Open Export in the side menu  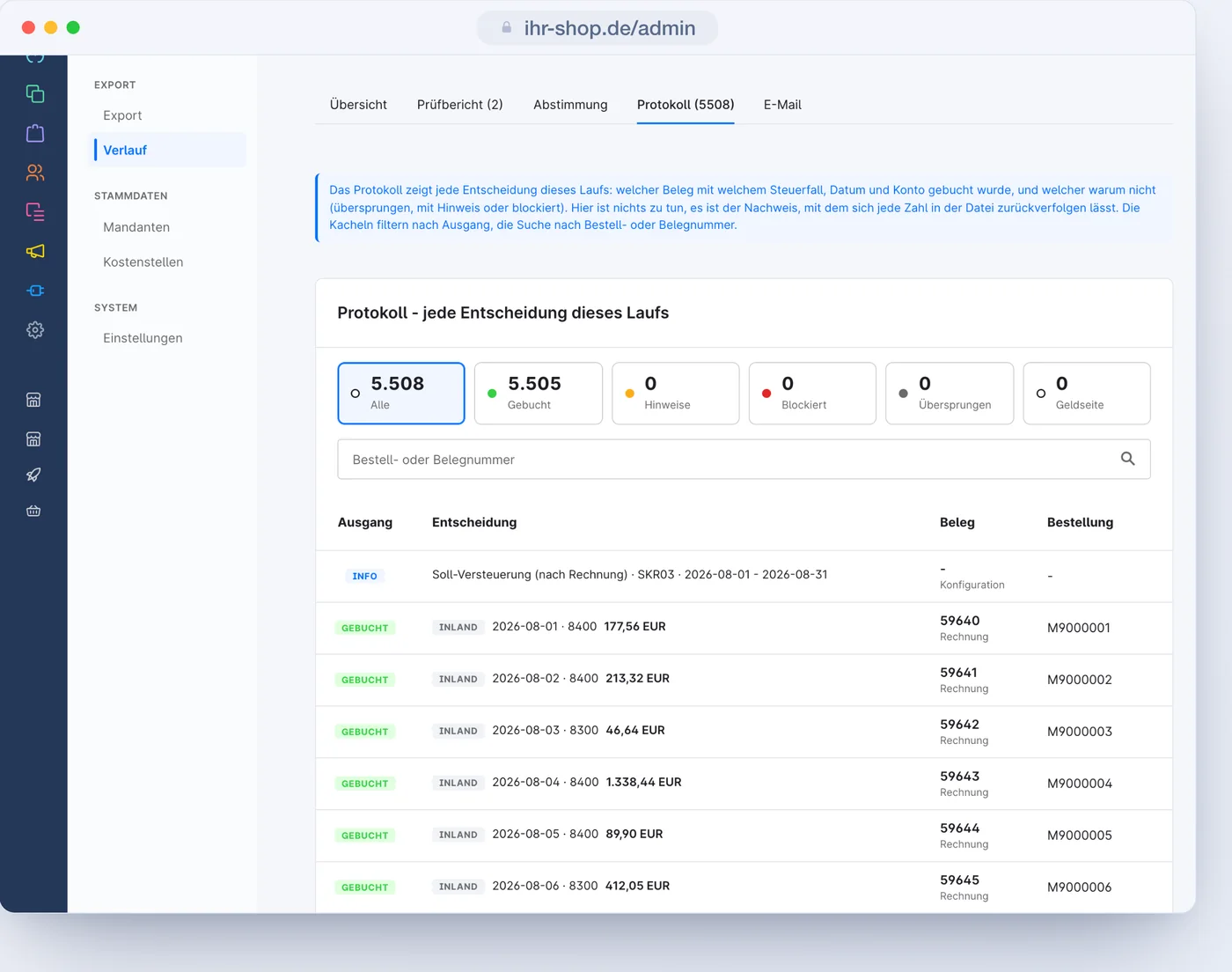point(122,115)
